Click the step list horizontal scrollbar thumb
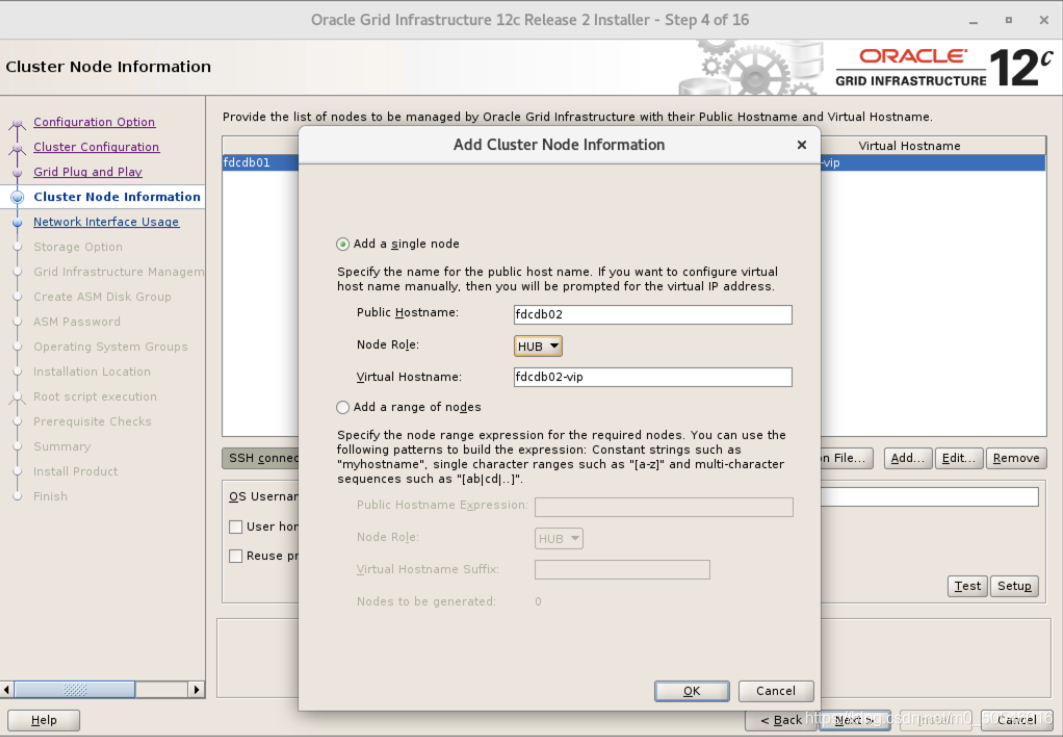Viewport: 1063px width, 737px height. tap(75, 690)
